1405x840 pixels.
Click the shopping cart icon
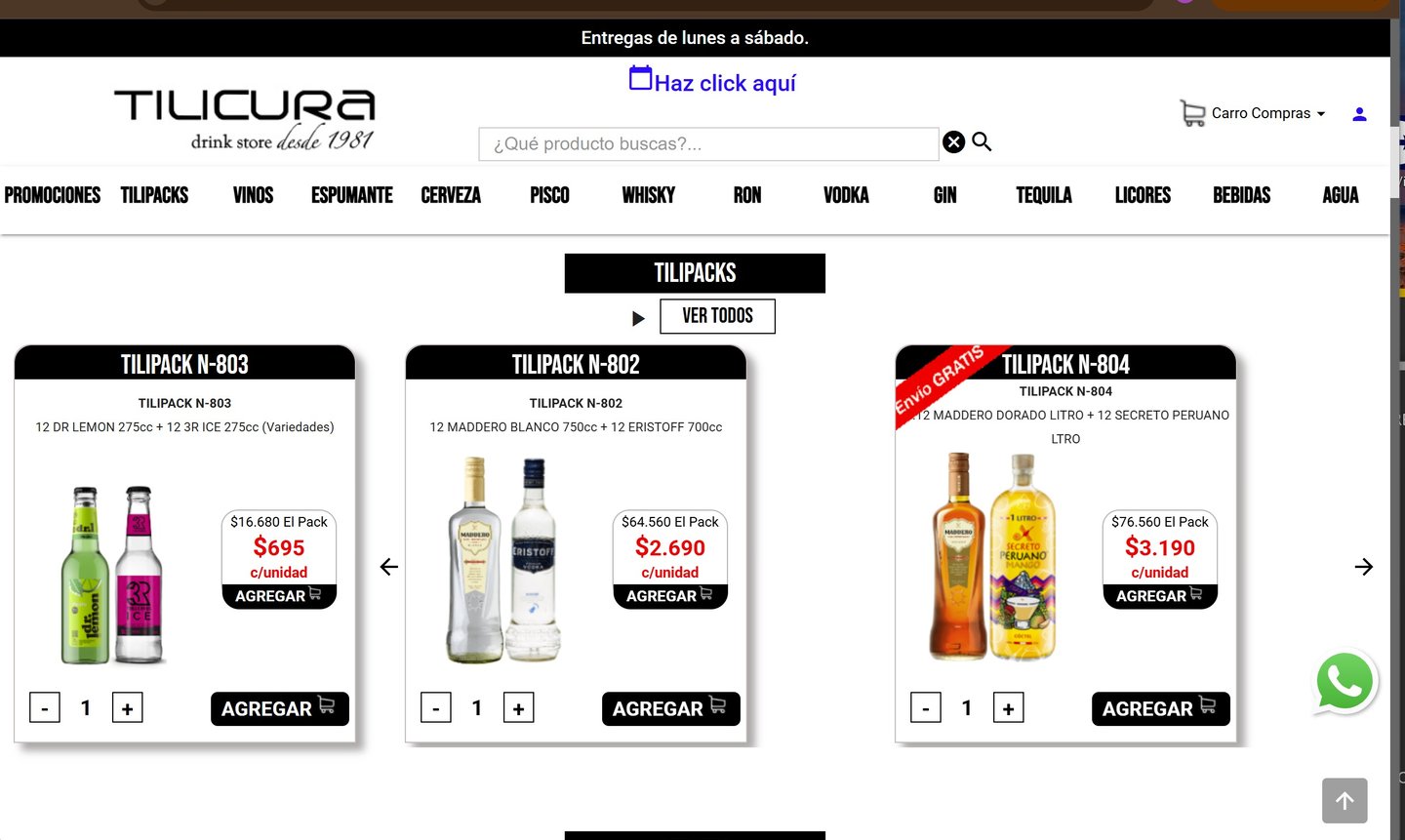coord(1192,113)
